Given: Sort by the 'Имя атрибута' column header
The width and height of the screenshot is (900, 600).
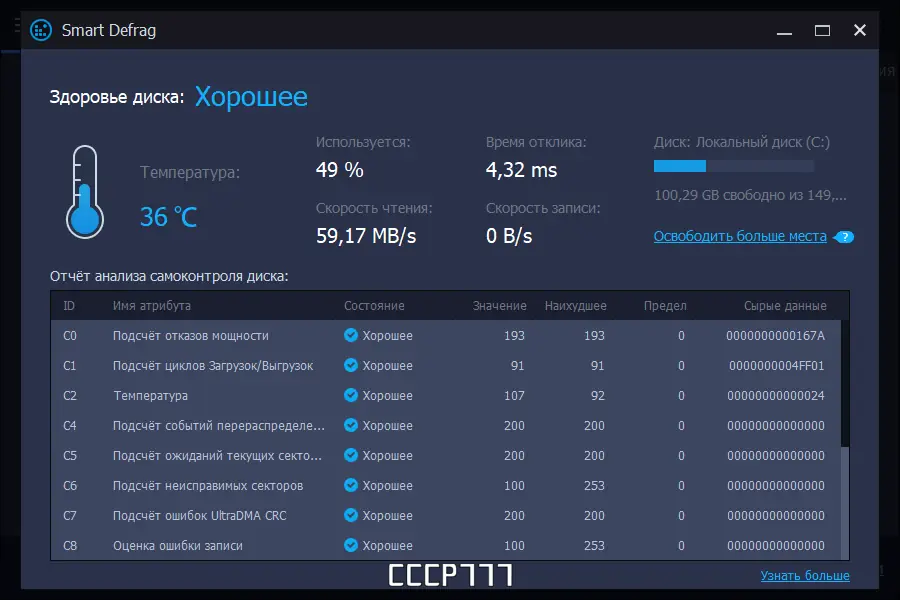Looking at the screenshot, I should pyautogui.click(x=152, y=306).
